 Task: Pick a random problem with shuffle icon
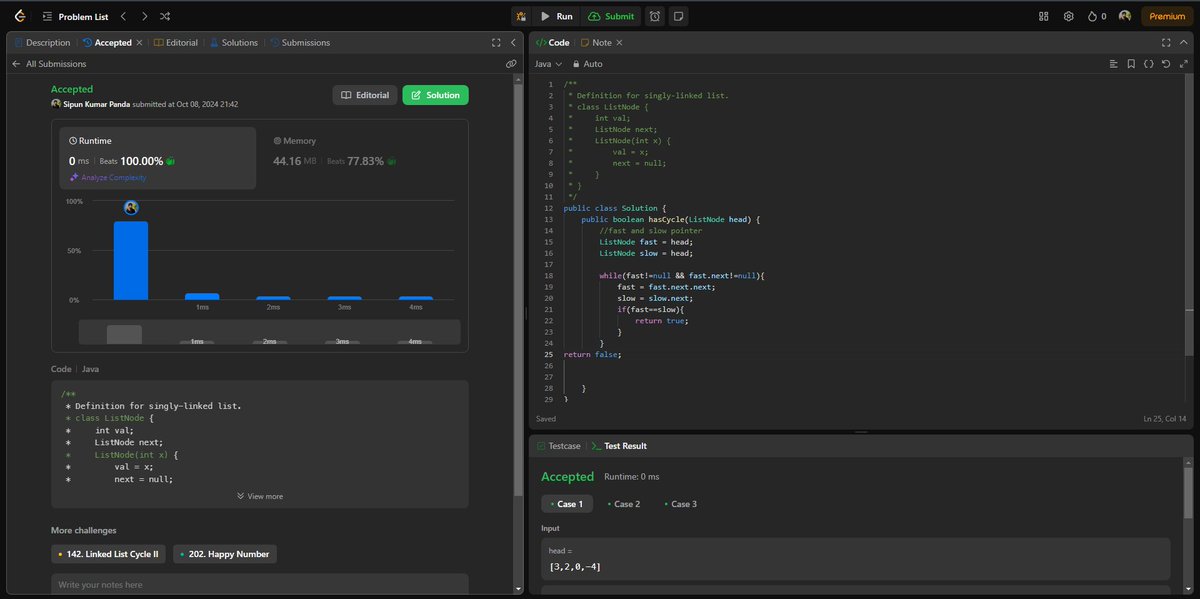point(166,16)
